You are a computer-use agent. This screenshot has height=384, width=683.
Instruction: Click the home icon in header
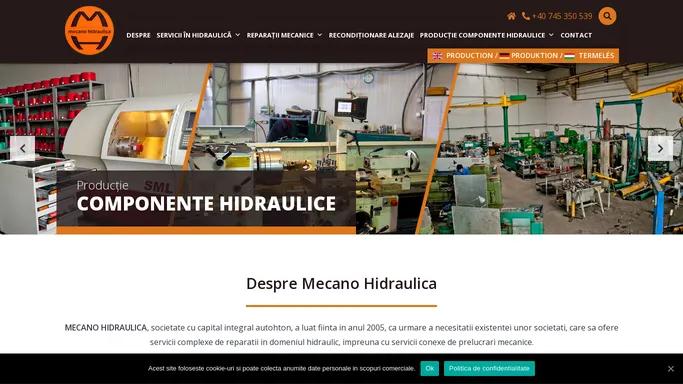point(511,16)
